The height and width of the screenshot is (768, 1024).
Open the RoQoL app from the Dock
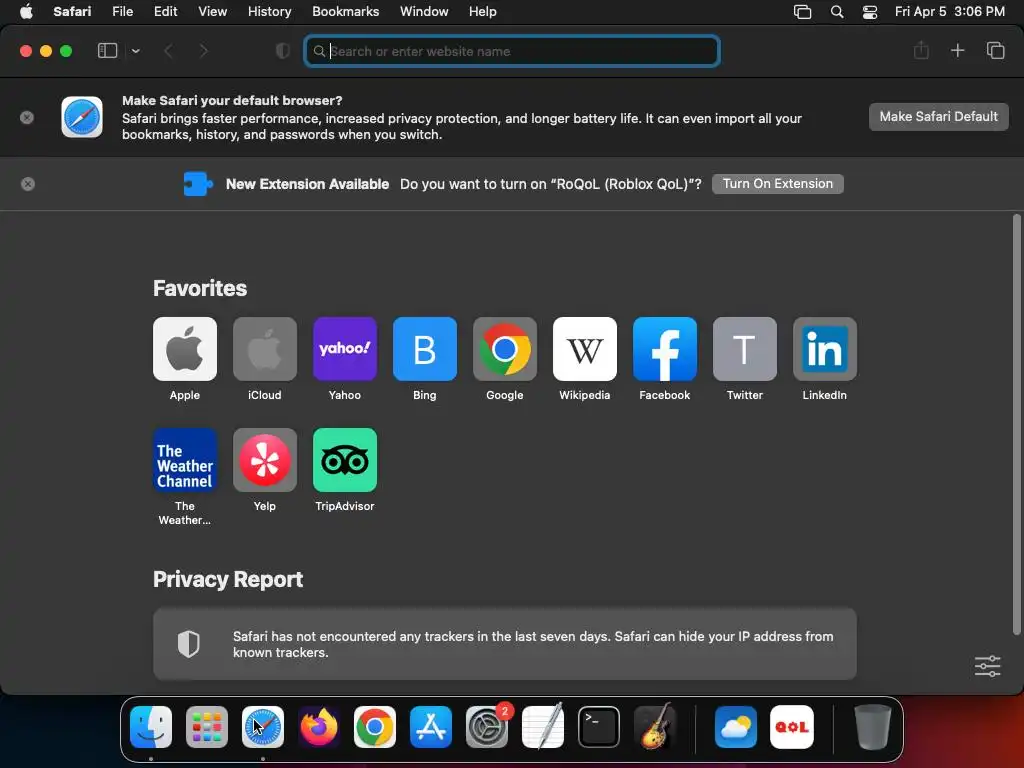click(792, 727)
